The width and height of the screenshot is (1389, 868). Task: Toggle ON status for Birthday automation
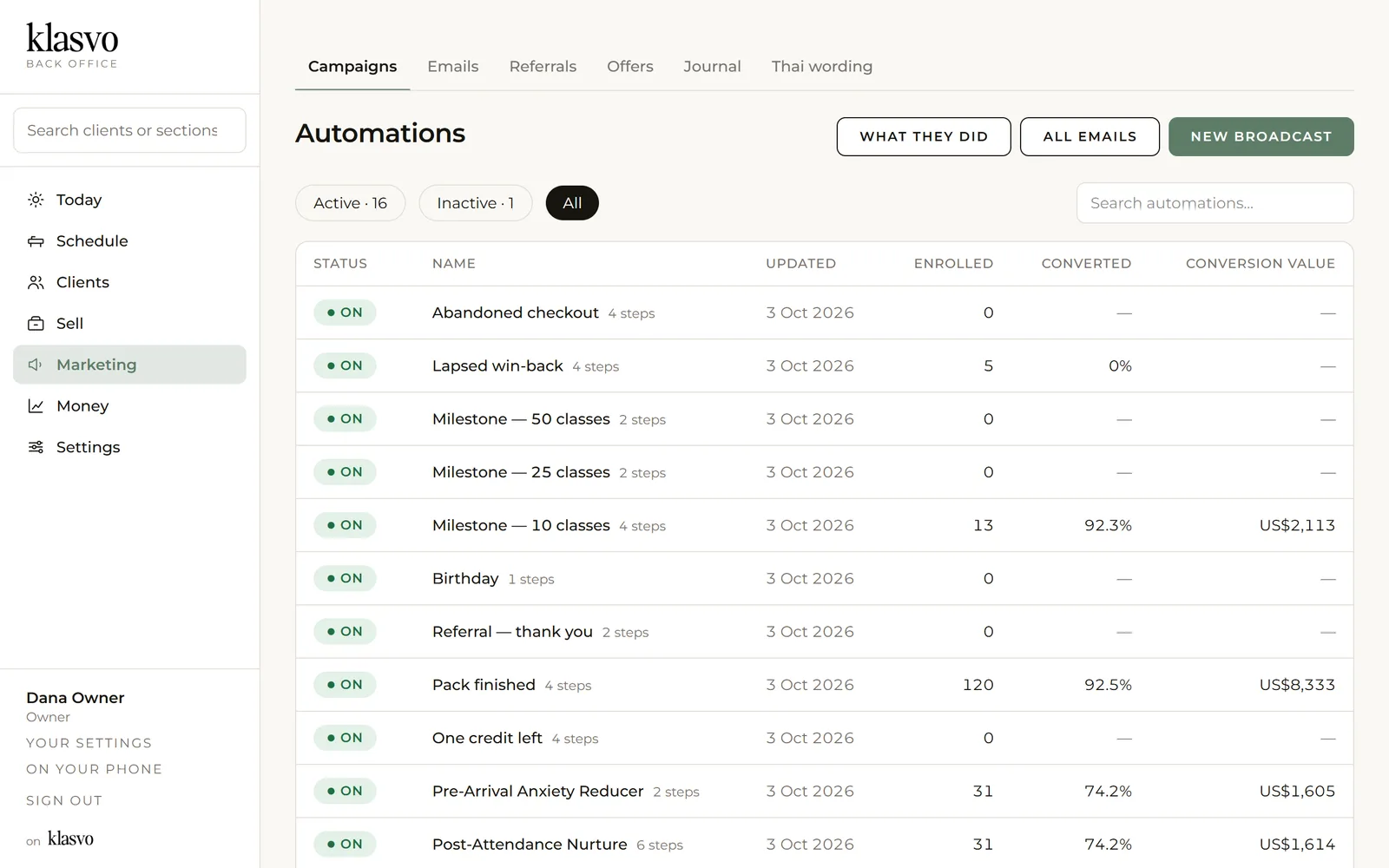(345, 578)
